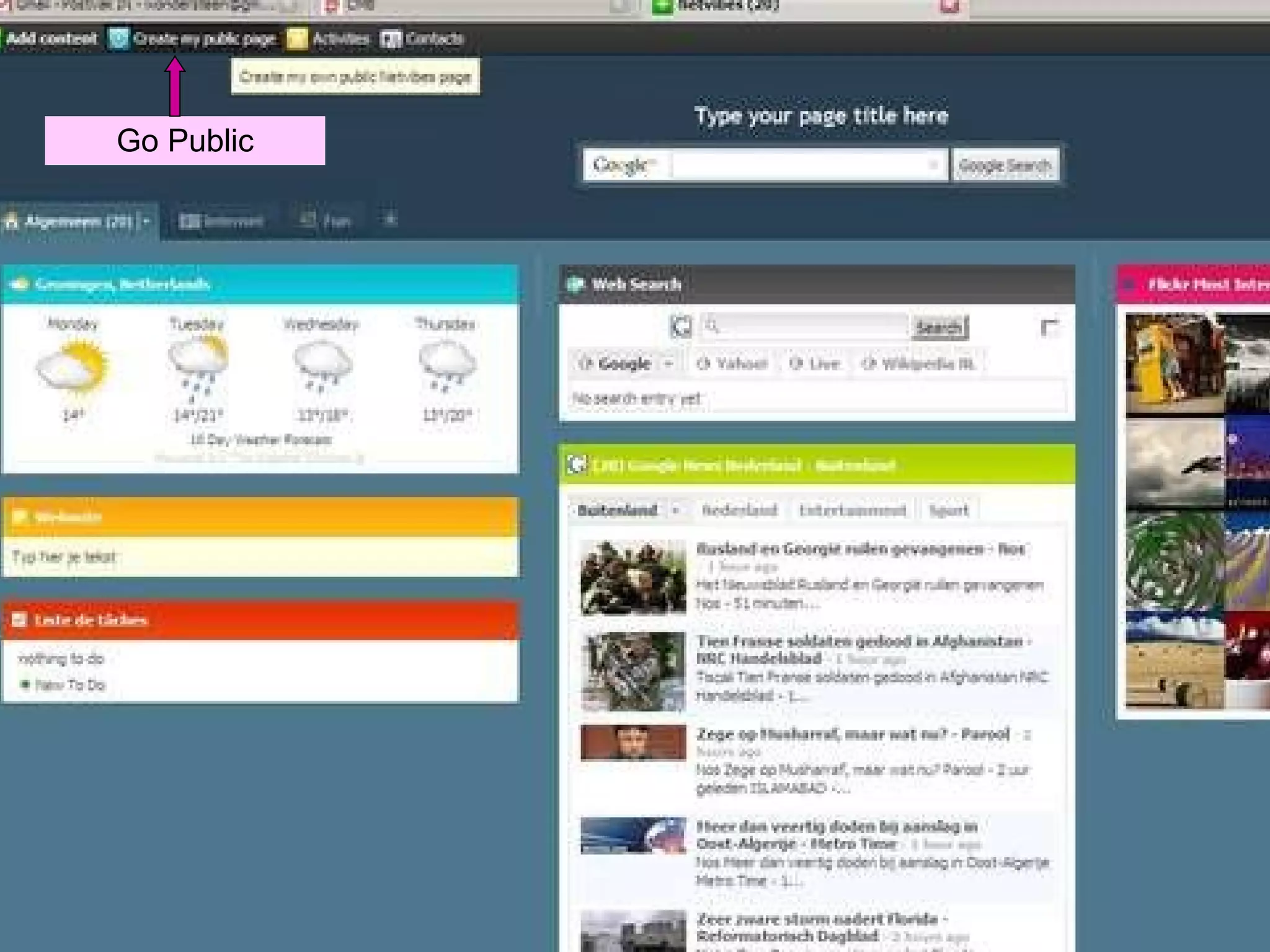Viewport: 1270px width, 952px height.
Task: Click the page title text field
Action: [x=821, y=116]
